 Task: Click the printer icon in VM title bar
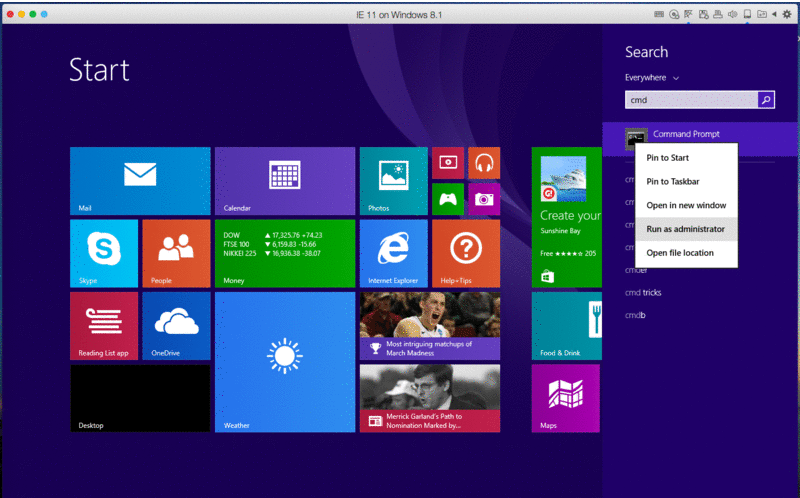click(718, 14)
